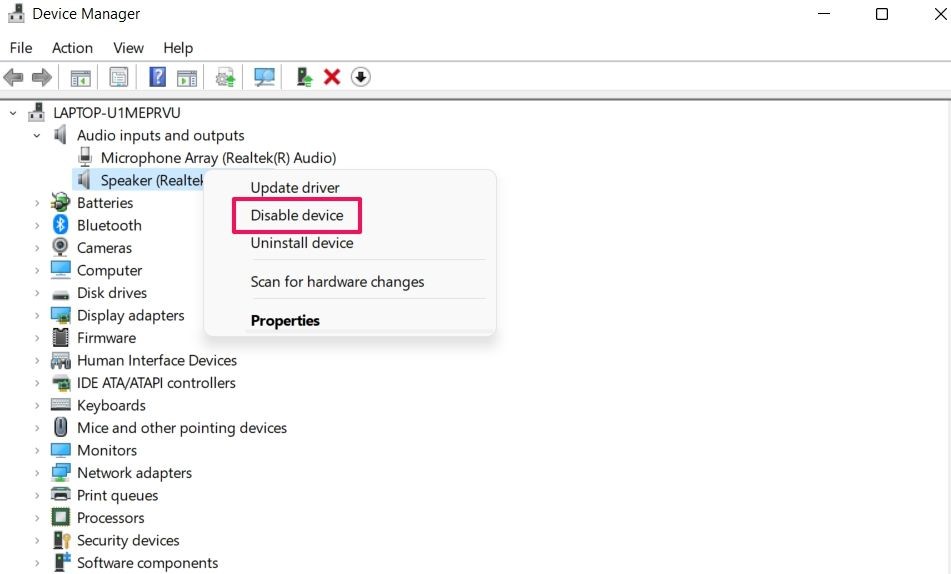Select the Network adapters label
The width and height of the screenshot is (951, 574).
point(134,473)
